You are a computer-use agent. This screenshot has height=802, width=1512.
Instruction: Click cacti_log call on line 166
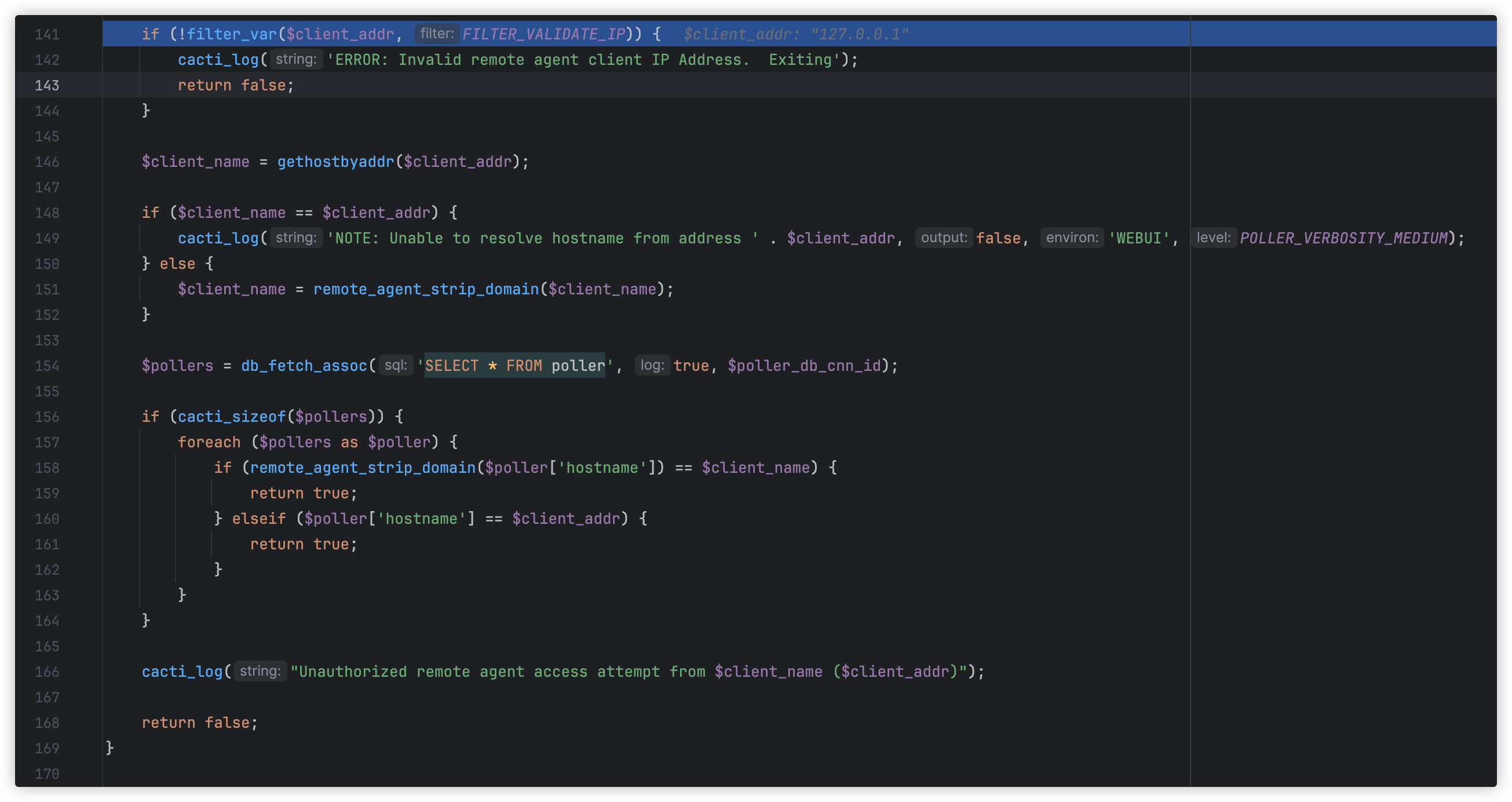tap(182, 672)
